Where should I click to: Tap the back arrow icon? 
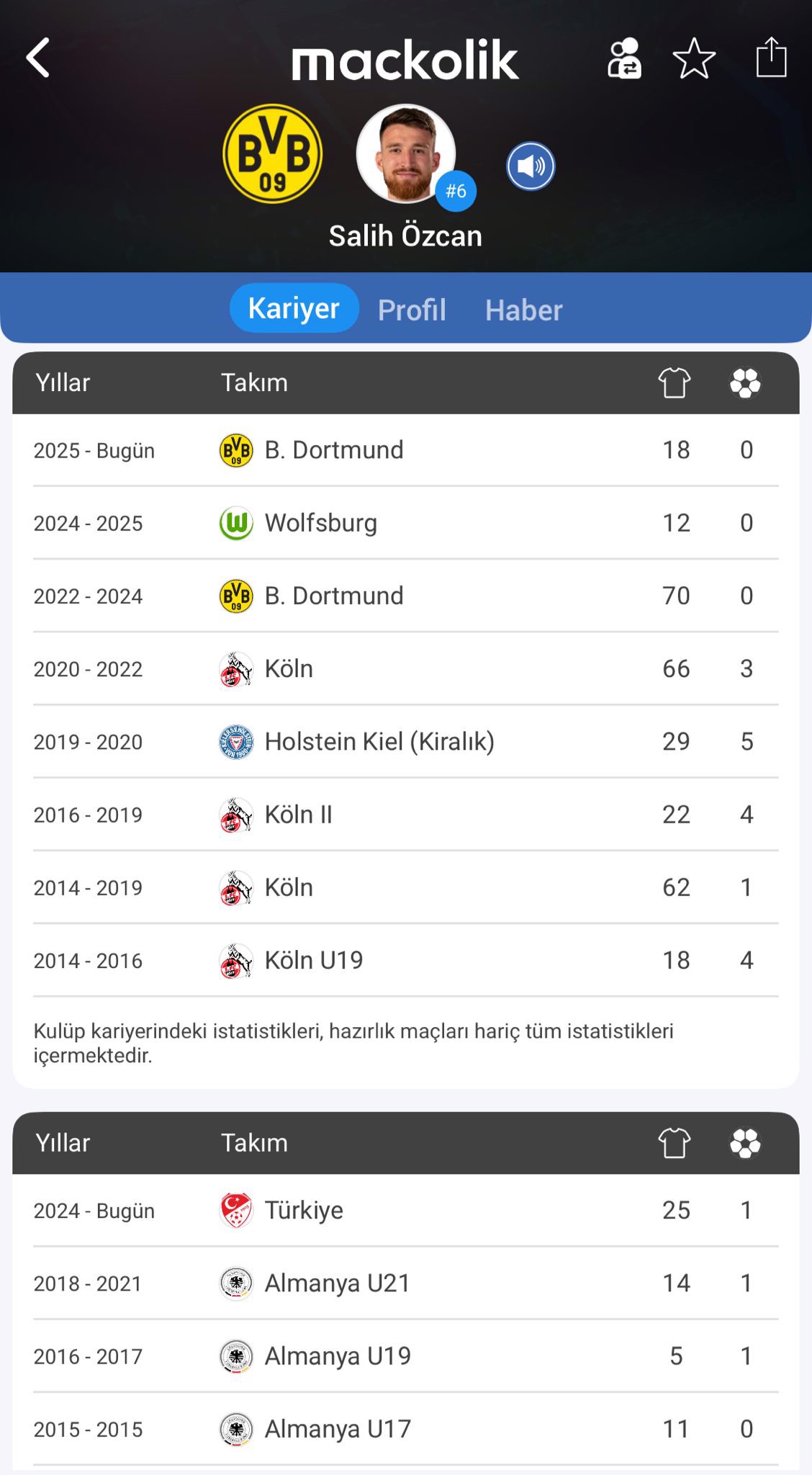pyautogui.click(x=38, y=58)
